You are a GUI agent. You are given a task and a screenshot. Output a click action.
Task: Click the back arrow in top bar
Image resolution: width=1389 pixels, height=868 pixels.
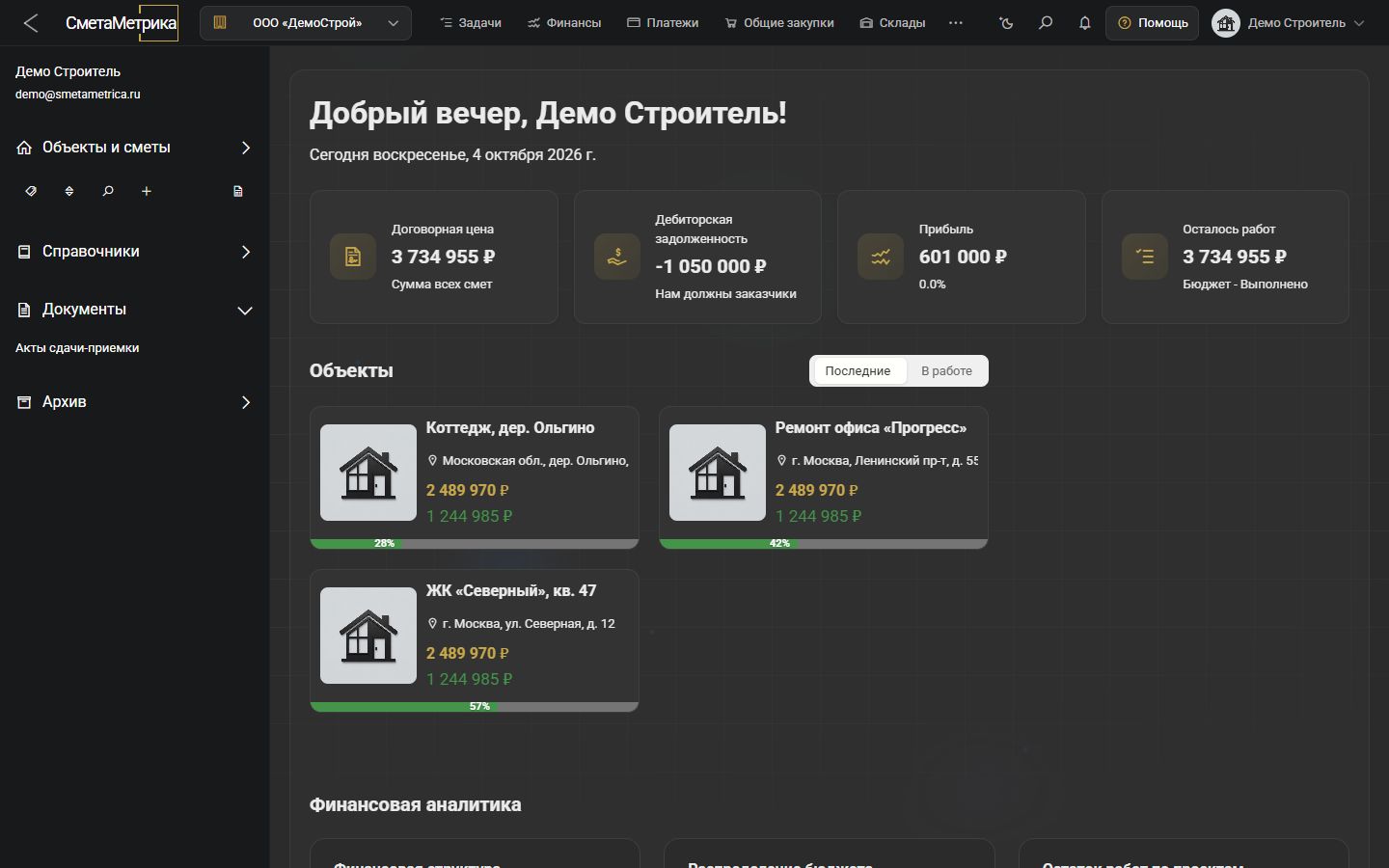[x=31, y=23]
